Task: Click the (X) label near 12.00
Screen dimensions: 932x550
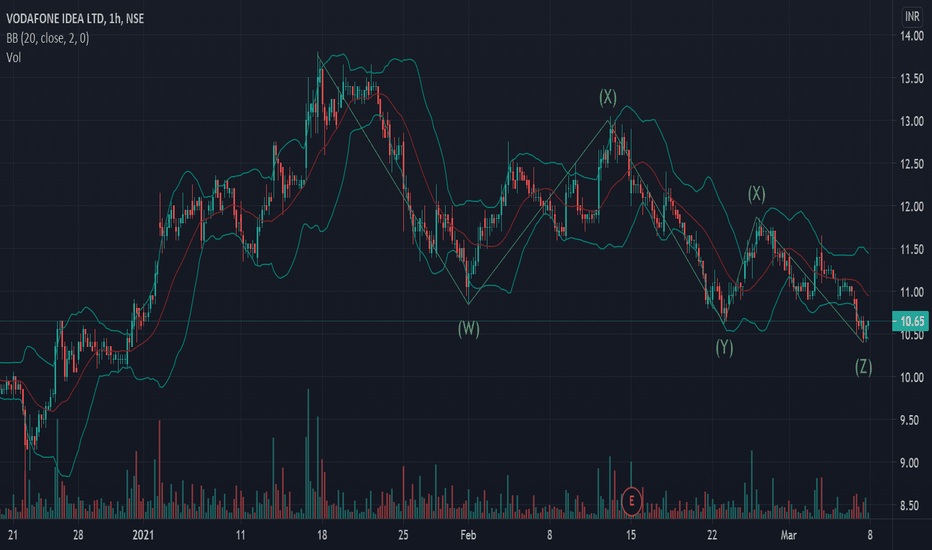Action: (x=756, y=193)
